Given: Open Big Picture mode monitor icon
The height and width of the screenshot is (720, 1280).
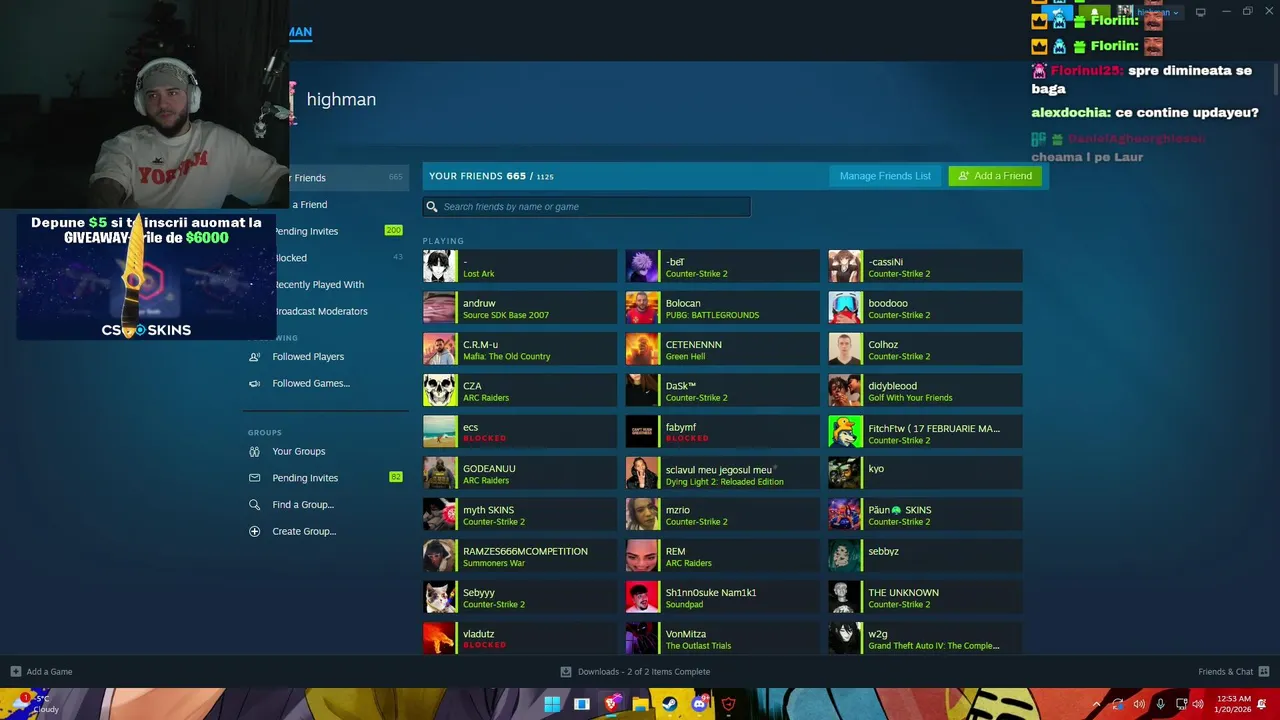Looking at the screenshot, I should click(x=1200, y=12).
